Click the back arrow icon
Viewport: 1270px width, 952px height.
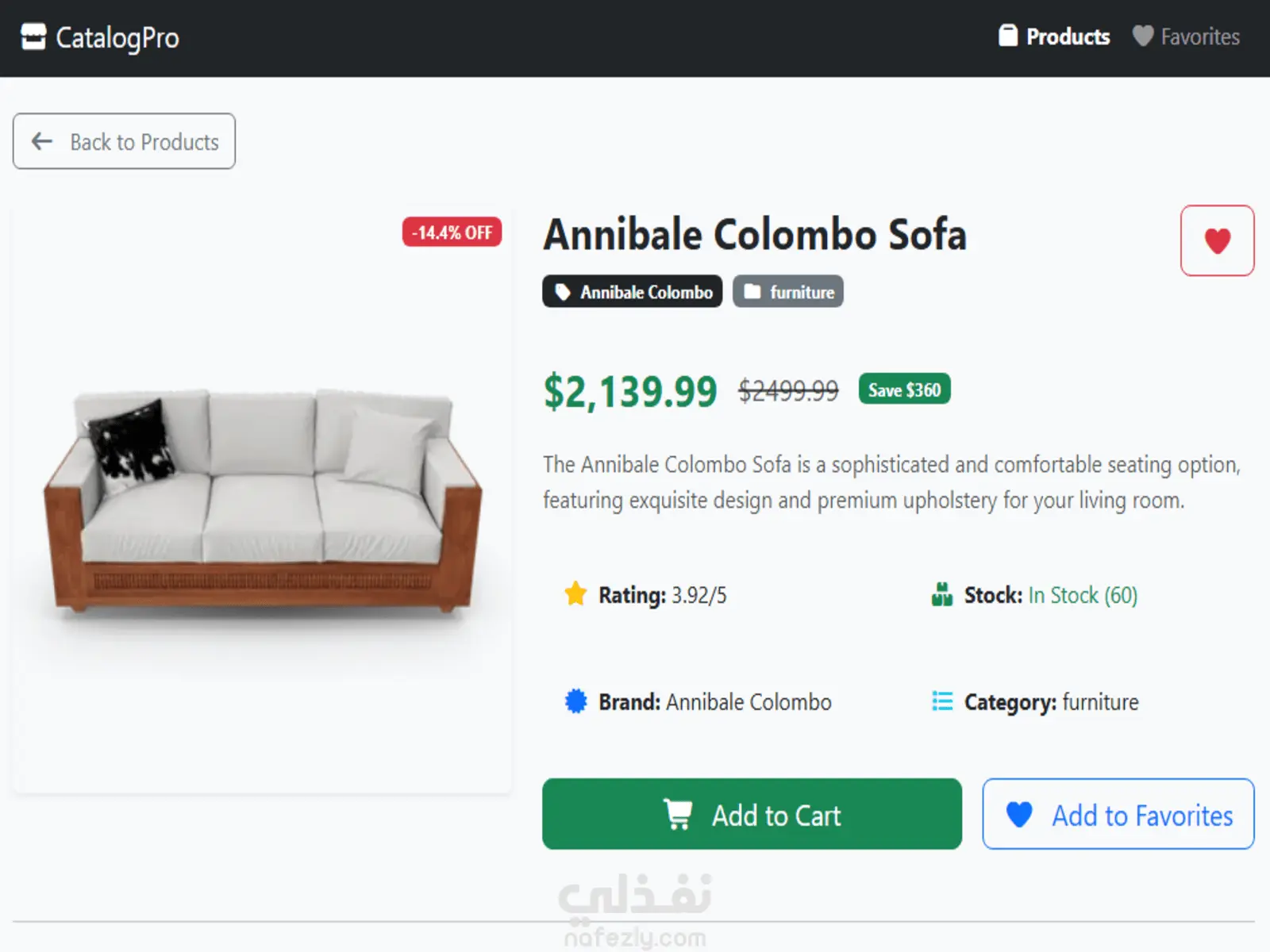point(41,141)
